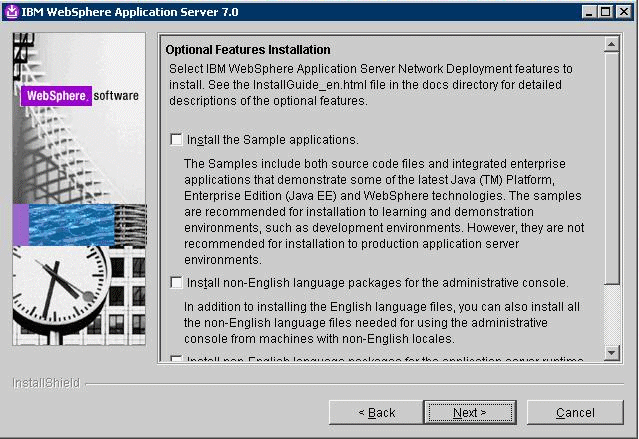Click the 'Install the Sample applications.' label
Viewport: 639px width, 439px height.
click(273, 140)
